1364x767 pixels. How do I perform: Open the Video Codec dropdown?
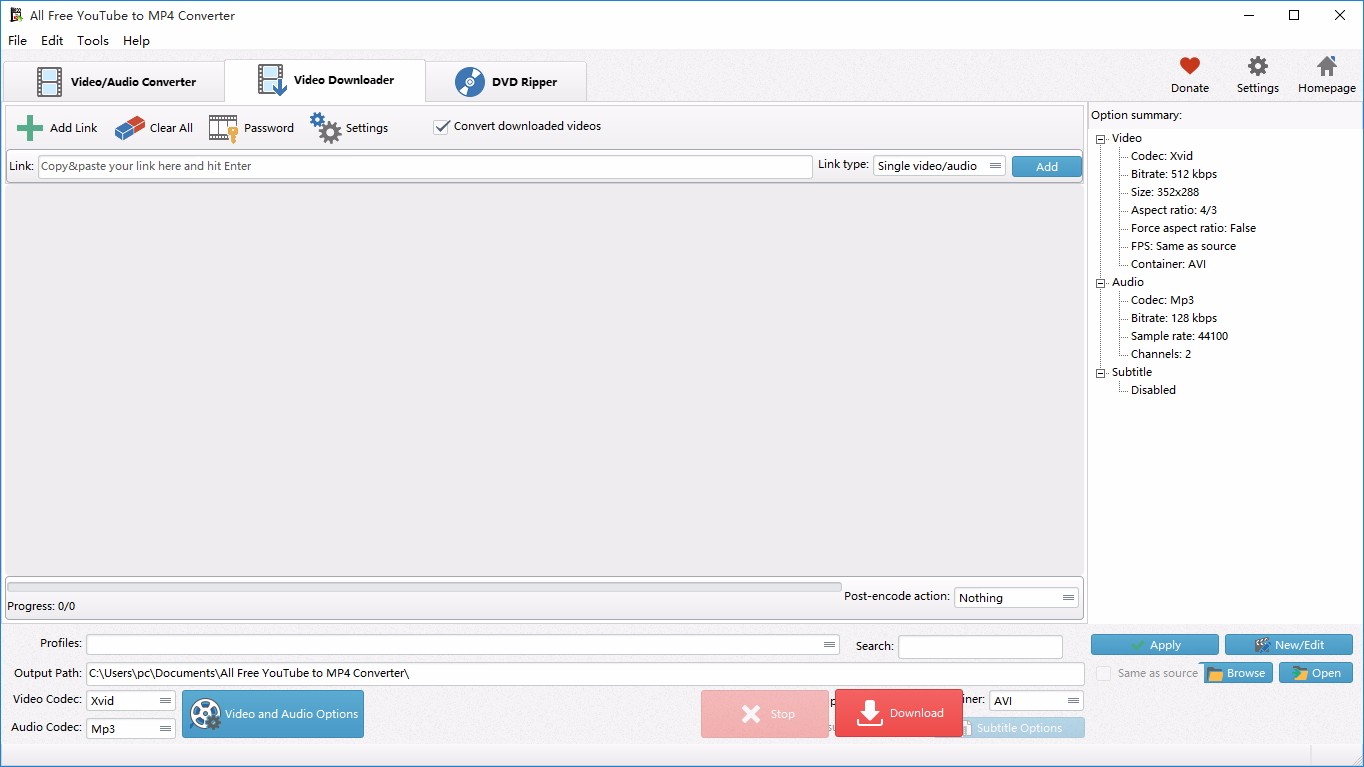(131, 701)
